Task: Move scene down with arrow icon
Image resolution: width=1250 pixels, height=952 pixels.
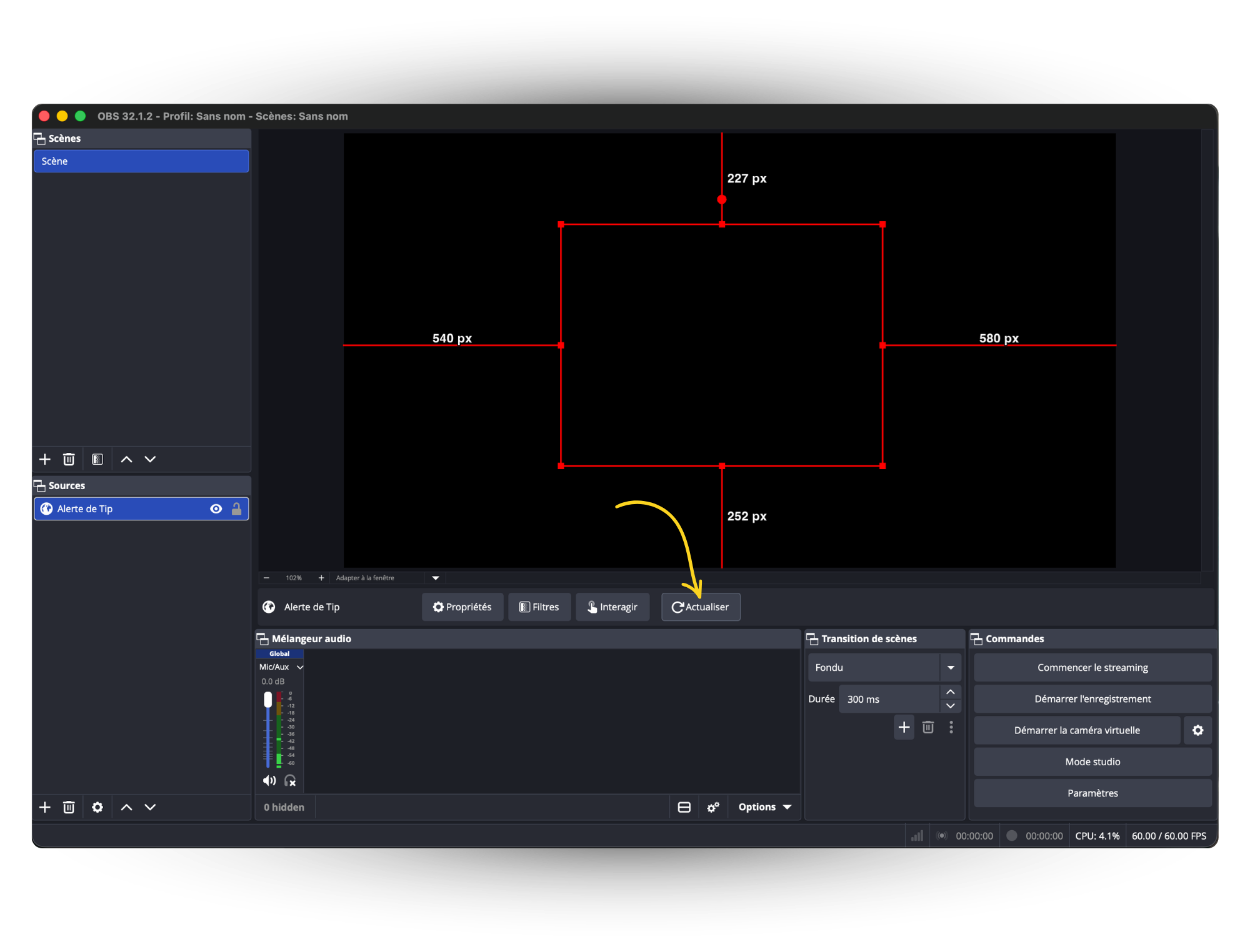Action: [150, 459]
